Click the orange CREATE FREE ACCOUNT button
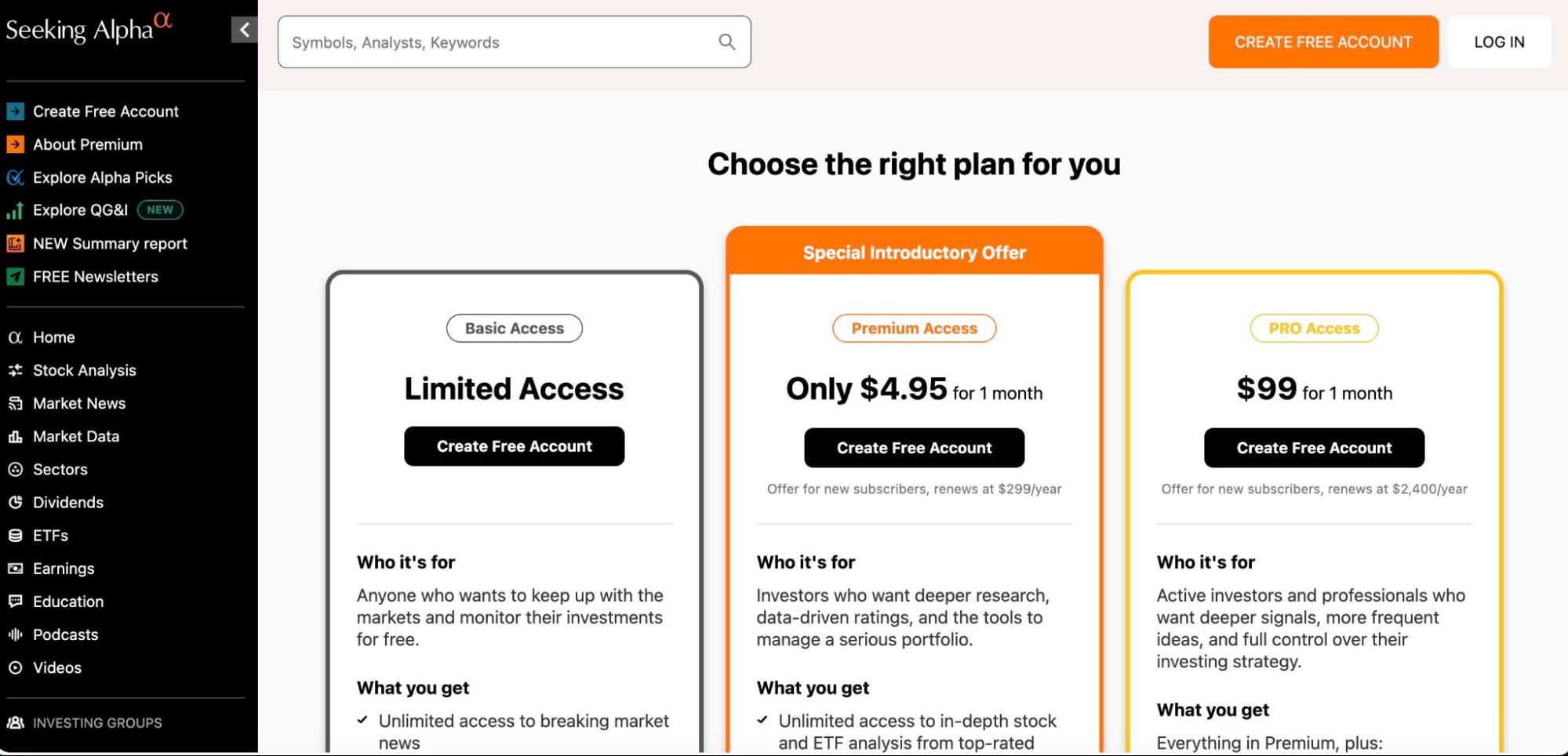 click(x=1323, y=42)
